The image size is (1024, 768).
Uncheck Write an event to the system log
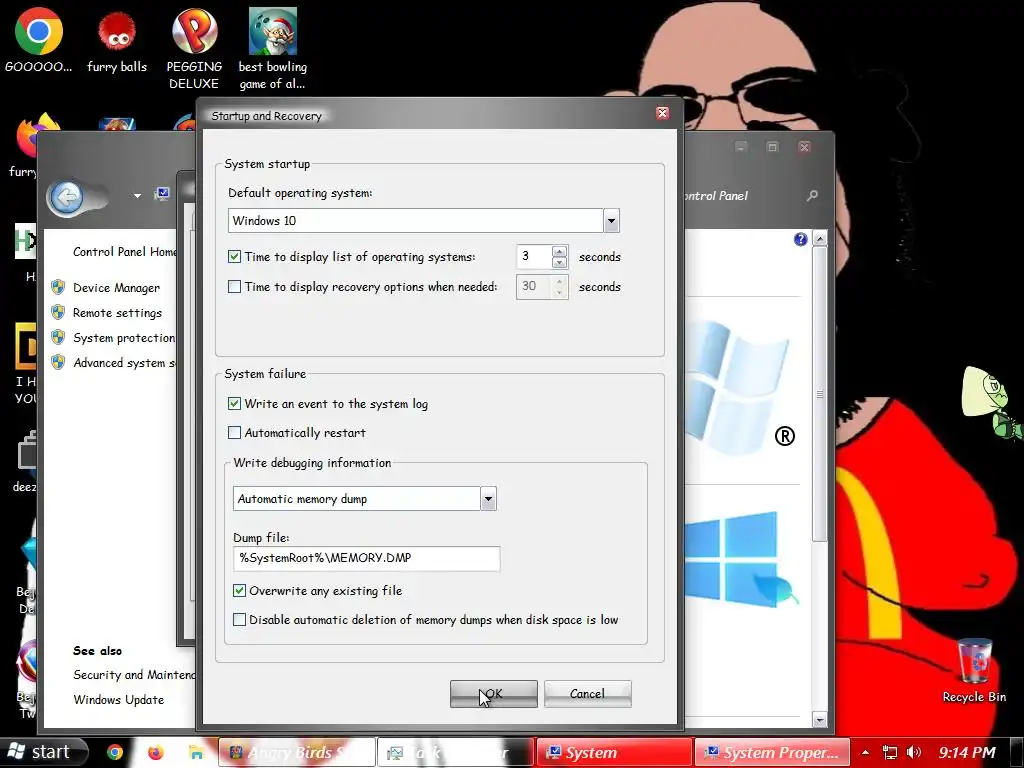[x=234, y=404]
